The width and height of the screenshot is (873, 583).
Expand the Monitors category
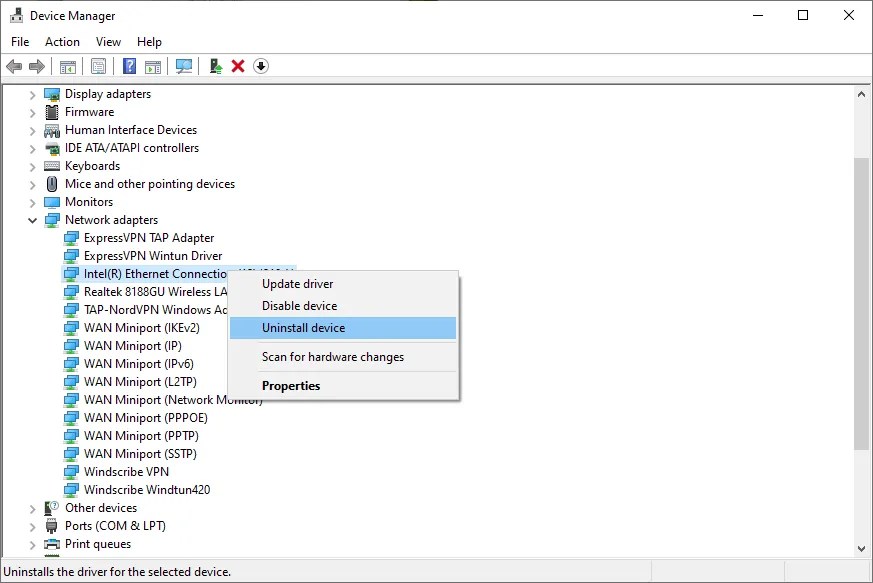pos(32,201)
